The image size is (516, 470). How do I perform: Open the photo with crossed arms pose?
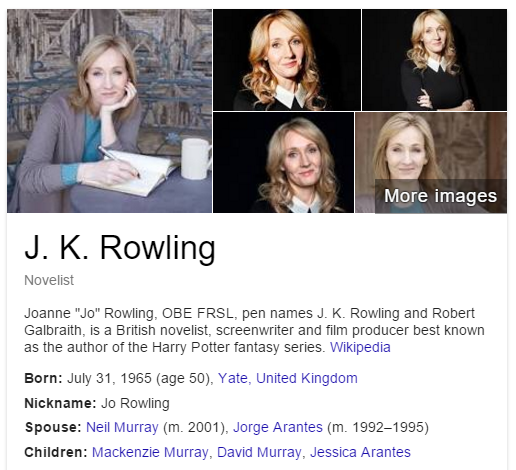point(434,60)
